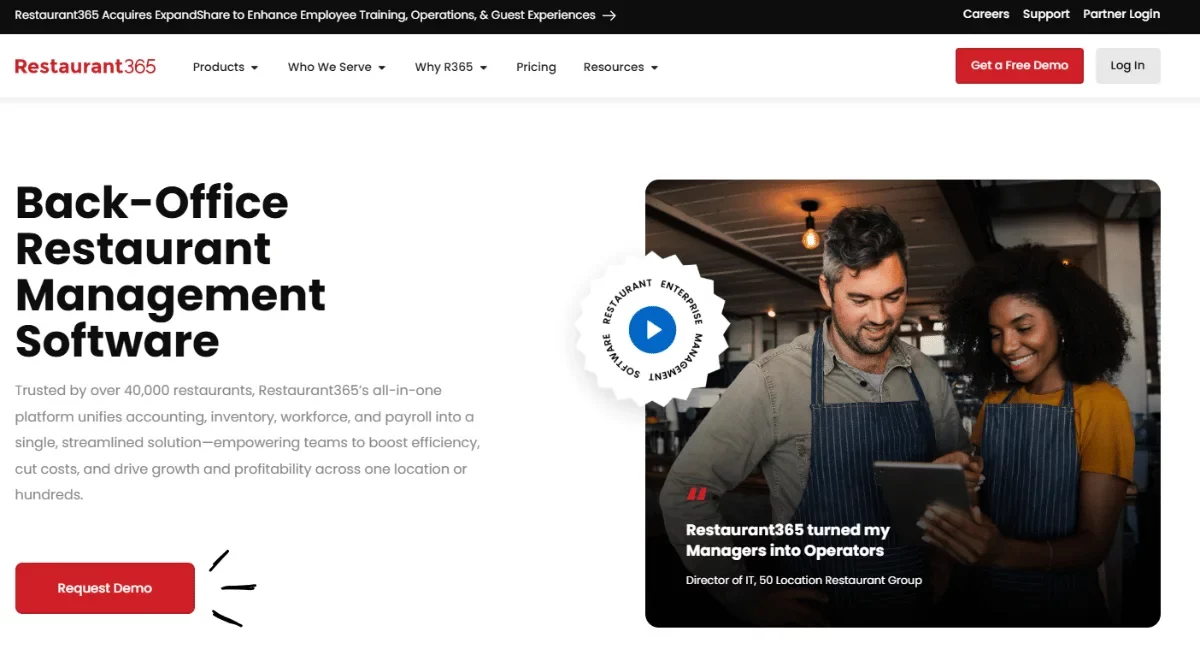Click the Log In button

coord(1128,65)
